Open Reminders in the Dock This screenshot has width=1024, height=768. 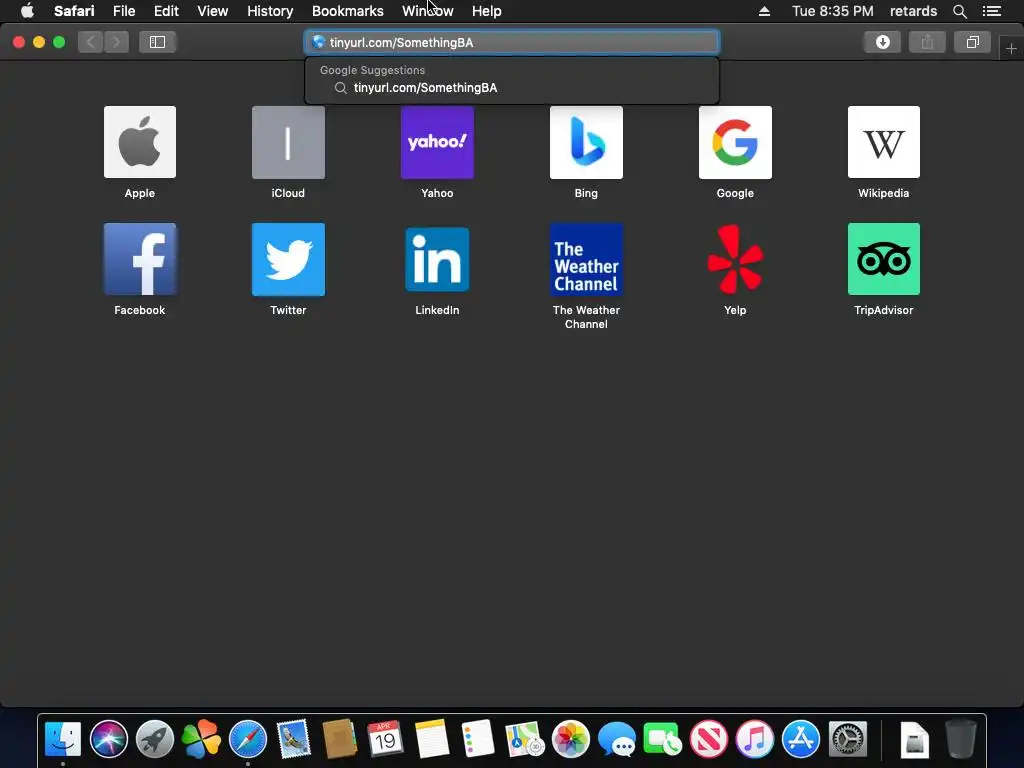(478, 739)
